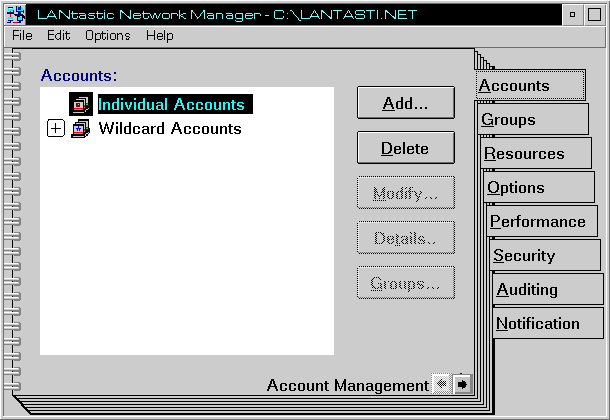The image size is (610, 420).
Task: Select the Wildcard Accounts computer icon
Action: pos(81,129)
